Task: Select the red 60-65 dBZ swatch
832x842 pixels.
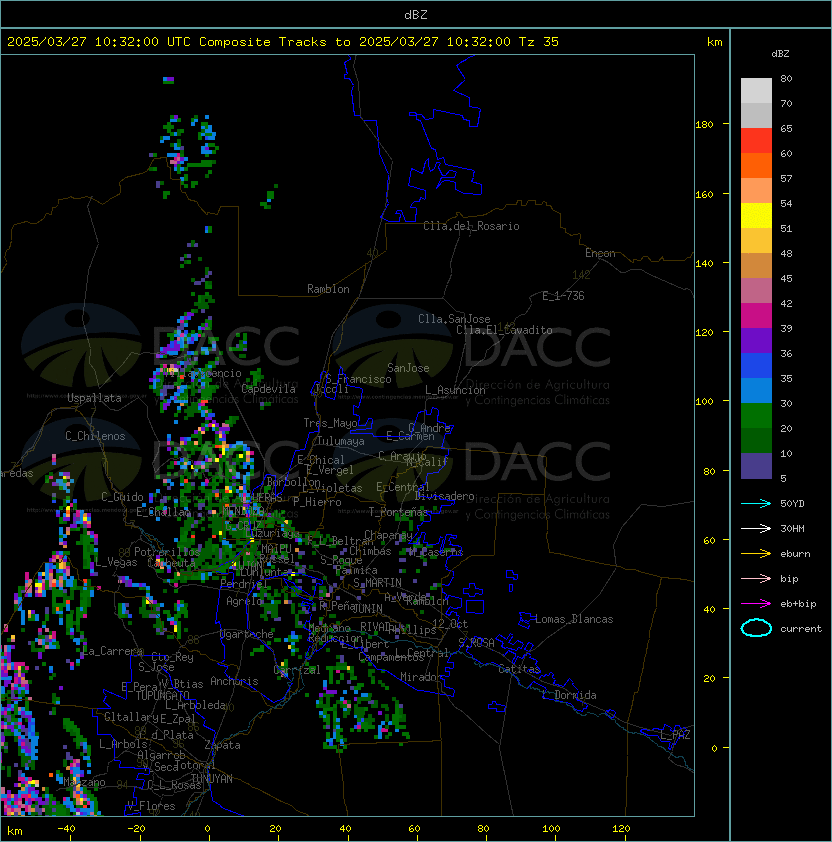Action: point(756,141)
